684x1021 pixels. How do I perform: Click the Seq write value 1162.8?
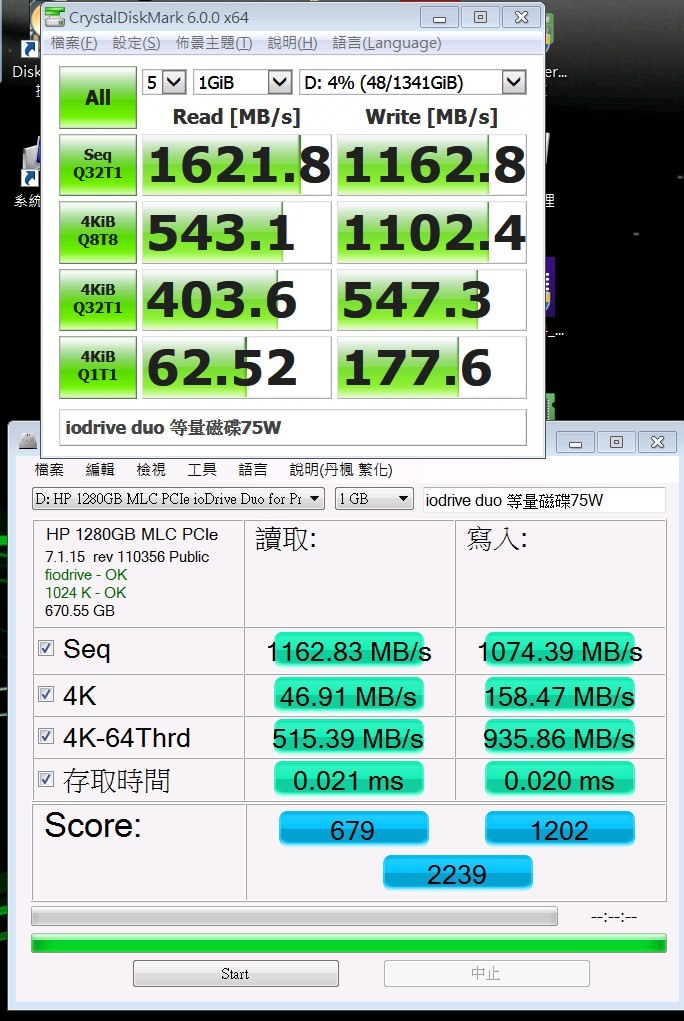coord(432,165)
